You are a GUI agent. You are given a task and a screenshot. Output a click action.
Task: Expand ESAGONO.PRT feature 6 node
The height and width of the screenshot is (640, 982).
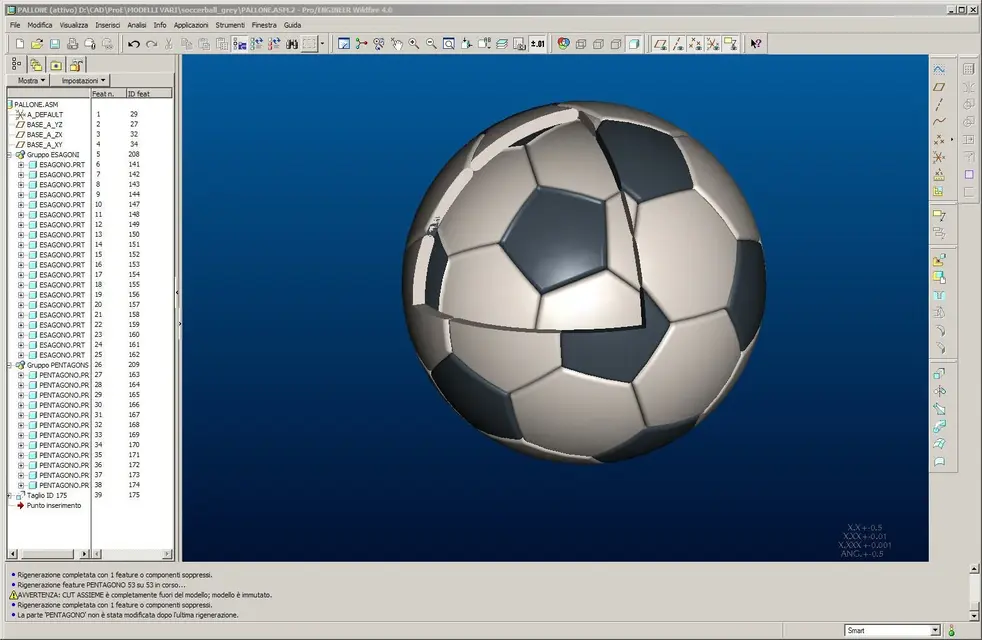pos(21,165)
